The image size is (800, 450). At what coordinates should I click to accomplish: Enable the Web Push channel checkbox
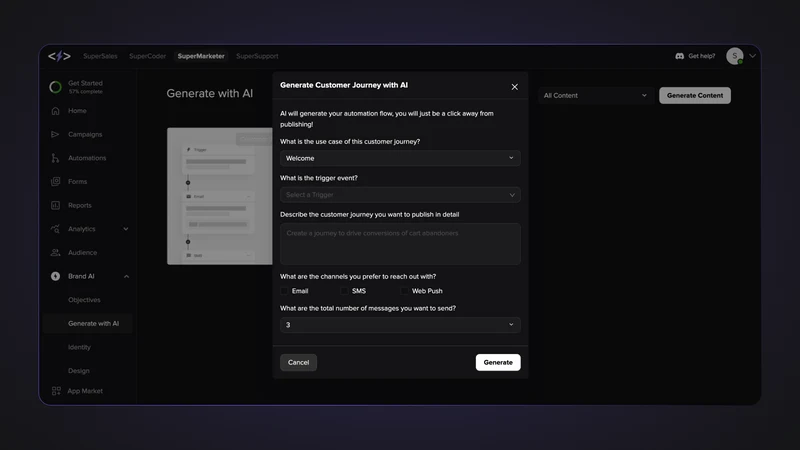click(x=405, y=291)
